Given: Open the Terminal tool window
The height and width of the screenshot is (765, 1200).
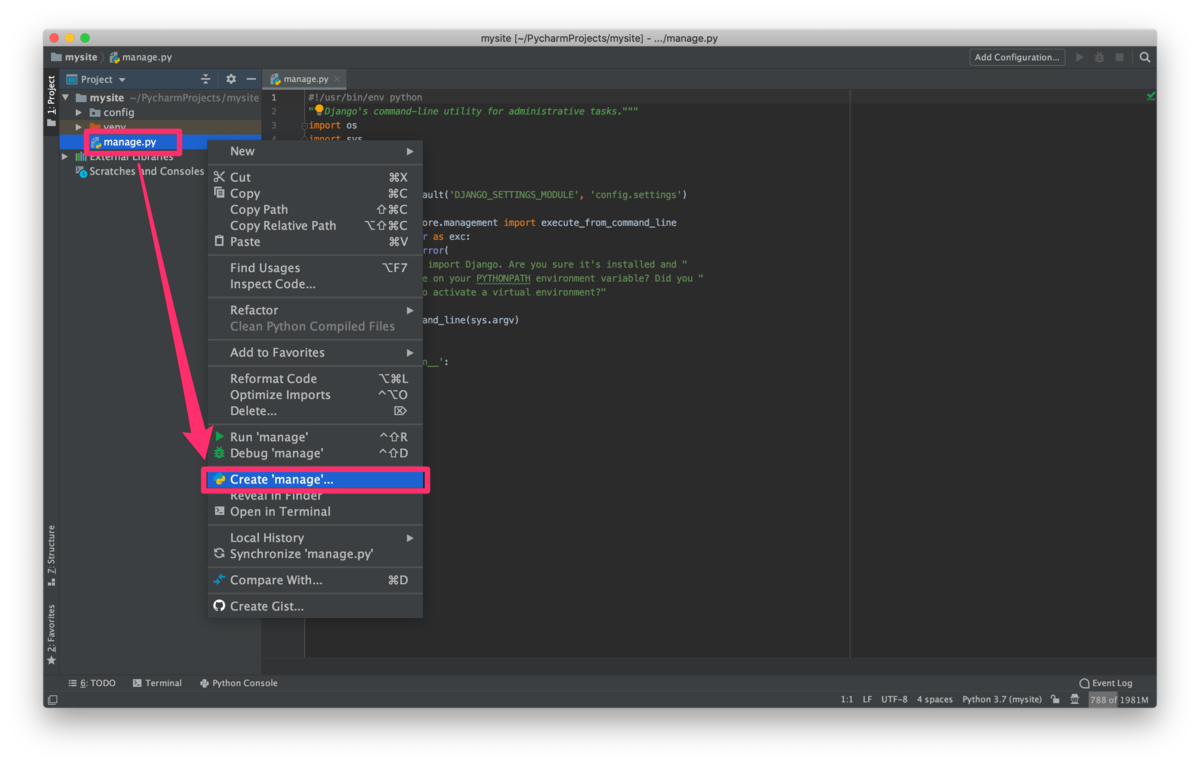Looking at the screenshot, I should pyautogui.click(x=157, y=683).
